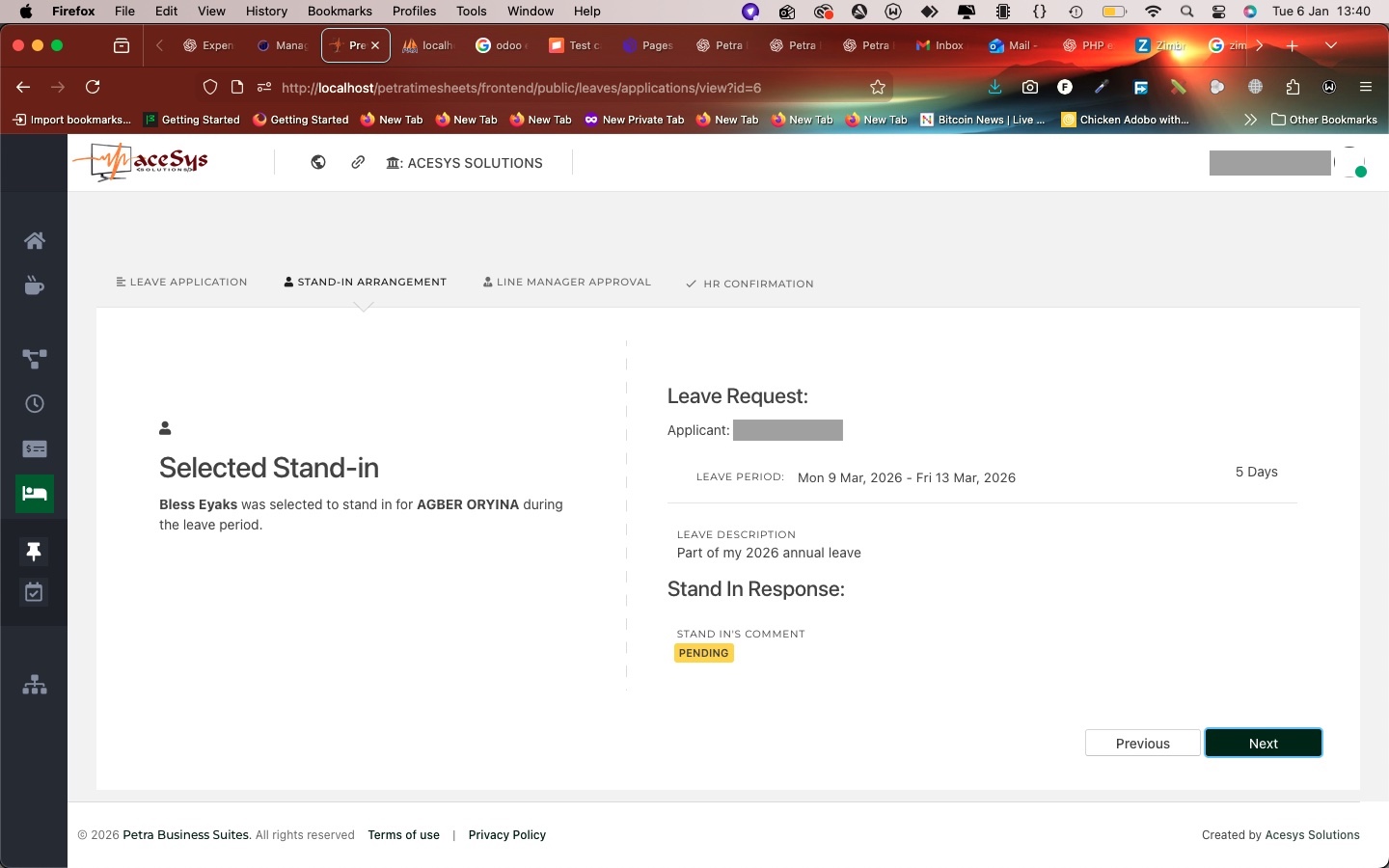
Task: Open the Terms of use link
Action: click(x=403, y=835)
